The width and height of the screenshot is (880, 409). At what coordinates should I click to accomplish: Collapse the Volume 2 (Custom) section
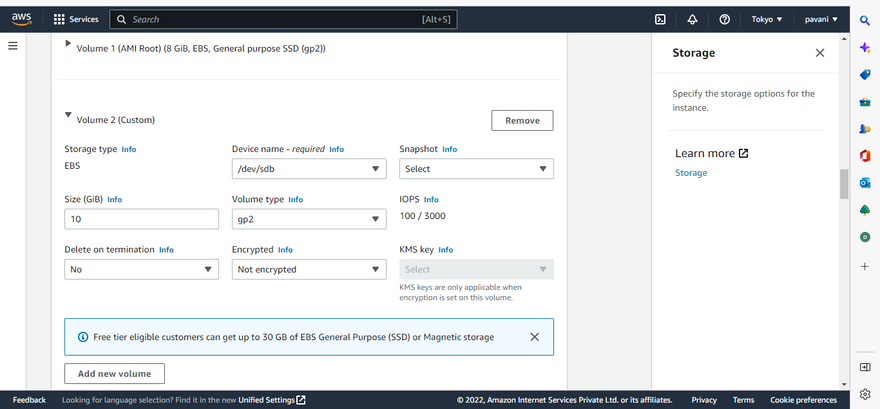(68, 116)
